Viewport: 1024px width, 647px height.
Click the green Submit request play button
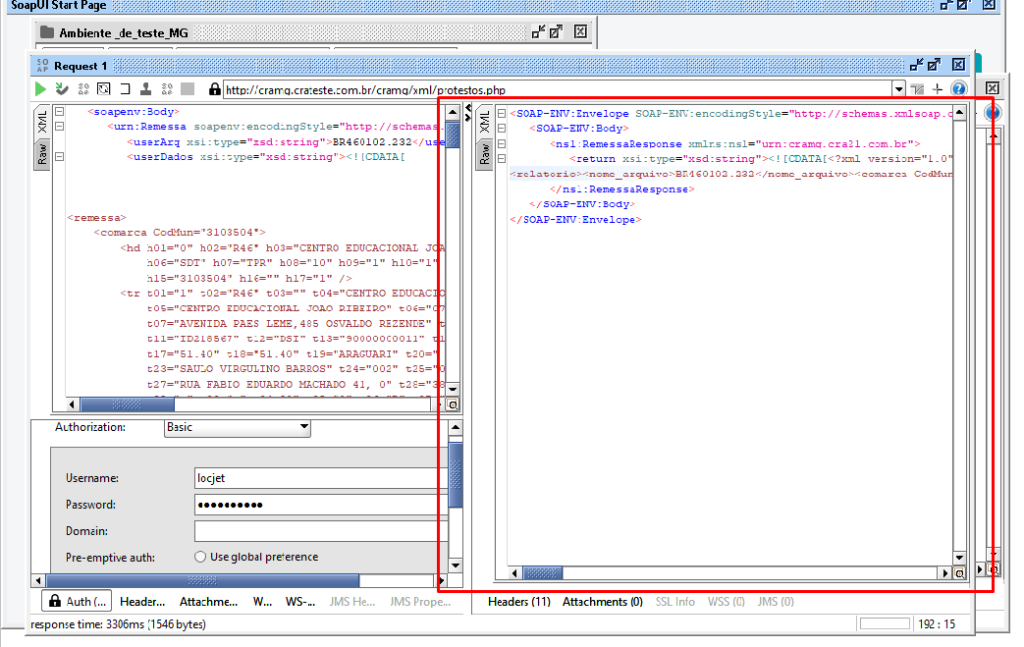[x=41, y=89]
